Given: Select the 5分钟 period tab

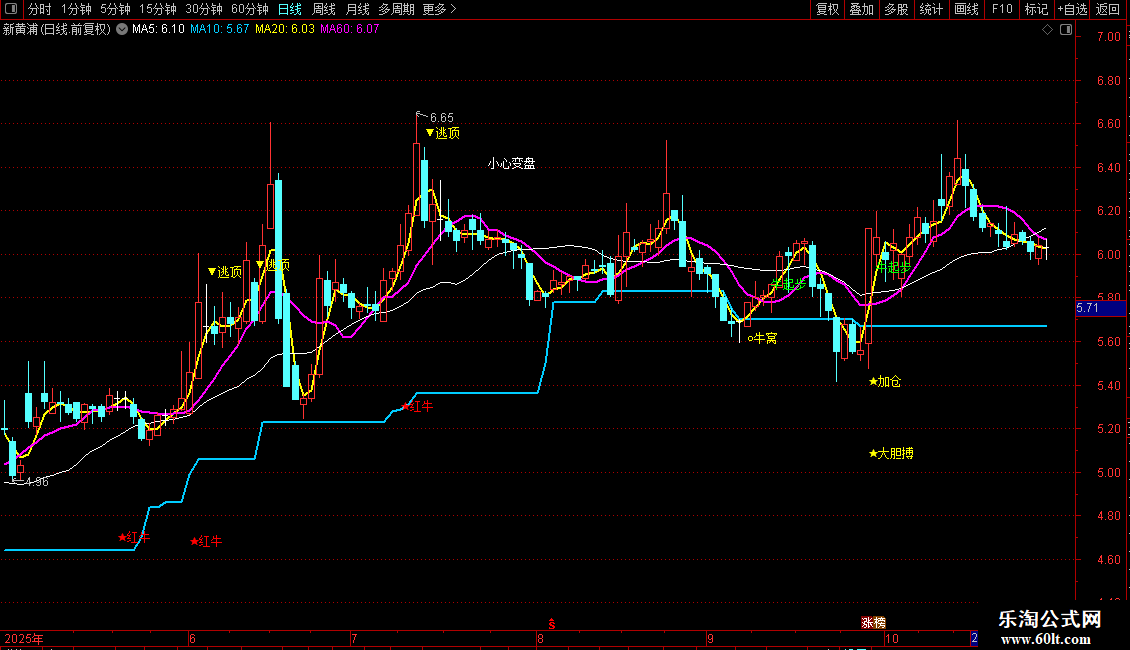Looking at the screenshot, I should [115, 9].
